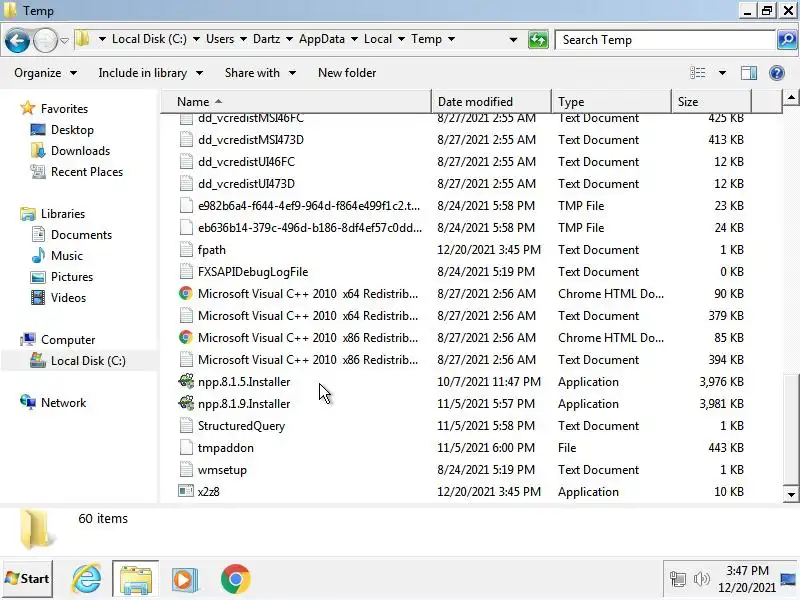Viewport: 800px width, 600px height.
Task: Open the address bar previous locations dropdown
Action: click(x=513, y=39)
